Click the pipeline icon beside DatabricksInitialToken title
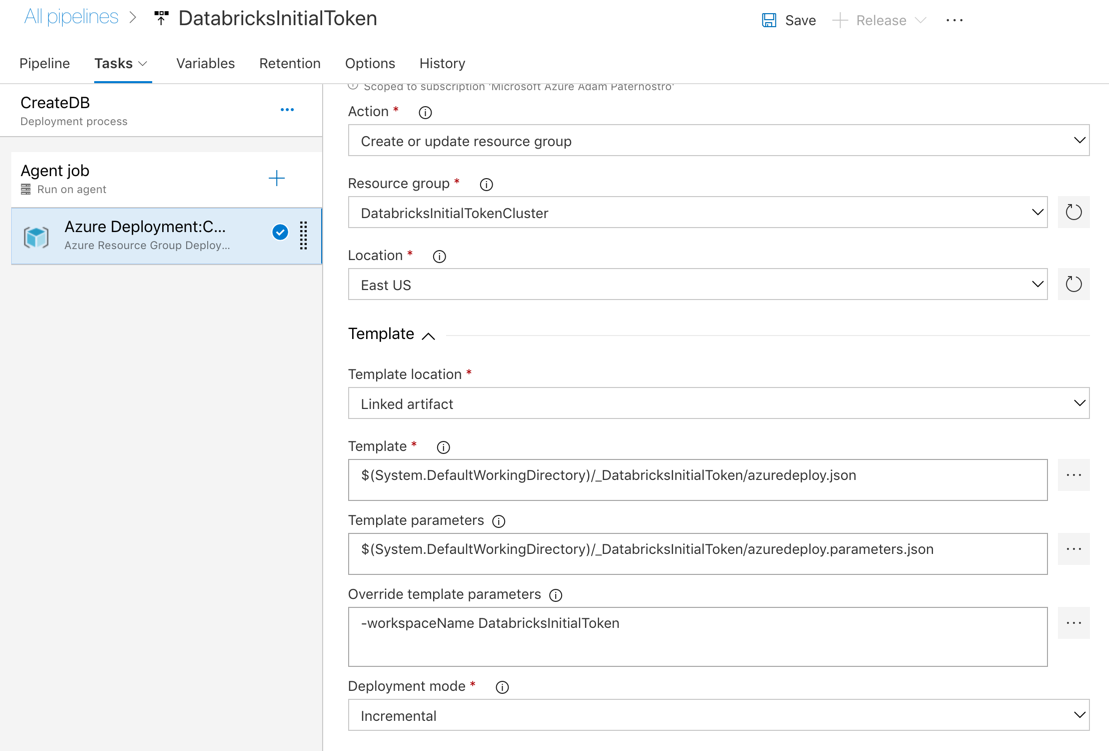The image size is (1109, 751). click(x=161, y=18)
